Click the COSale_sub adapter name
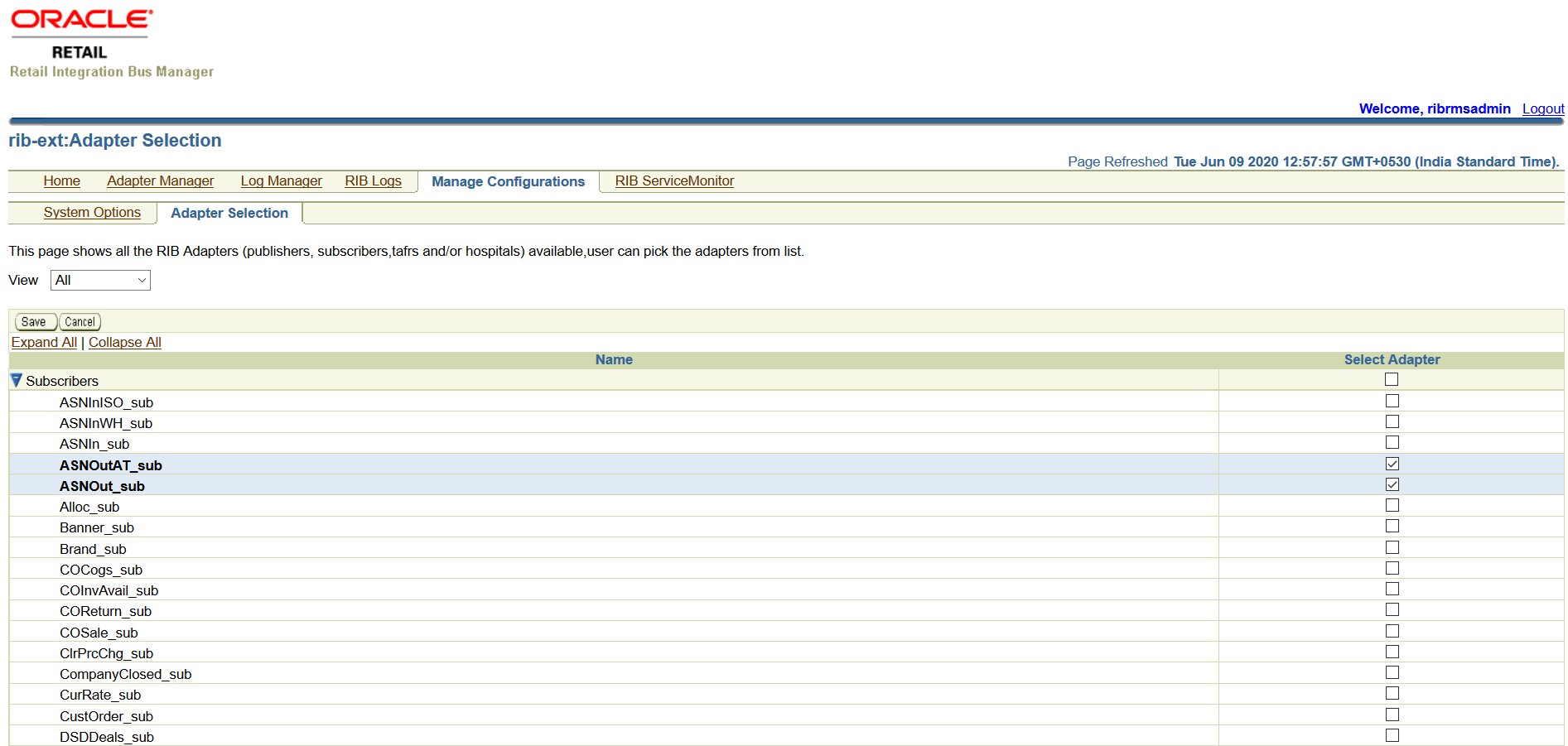Viewport: 1568px width, 746px height. point(99,633)
